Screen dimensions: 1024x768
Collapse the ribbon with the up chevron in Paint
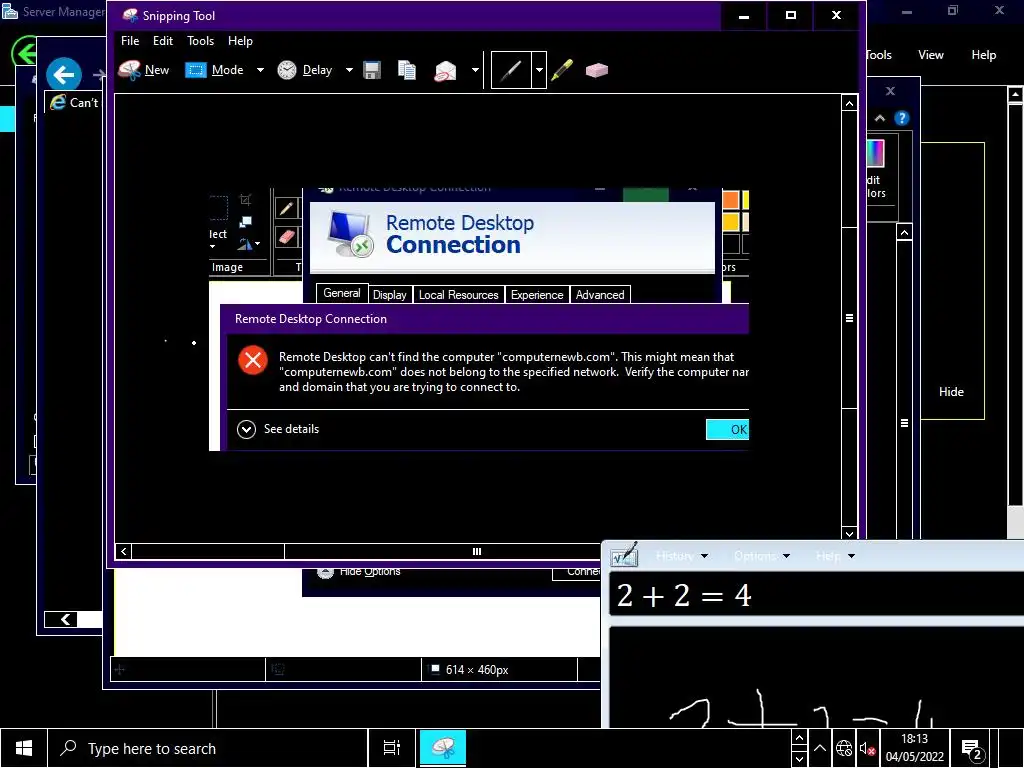pos(880,118)
